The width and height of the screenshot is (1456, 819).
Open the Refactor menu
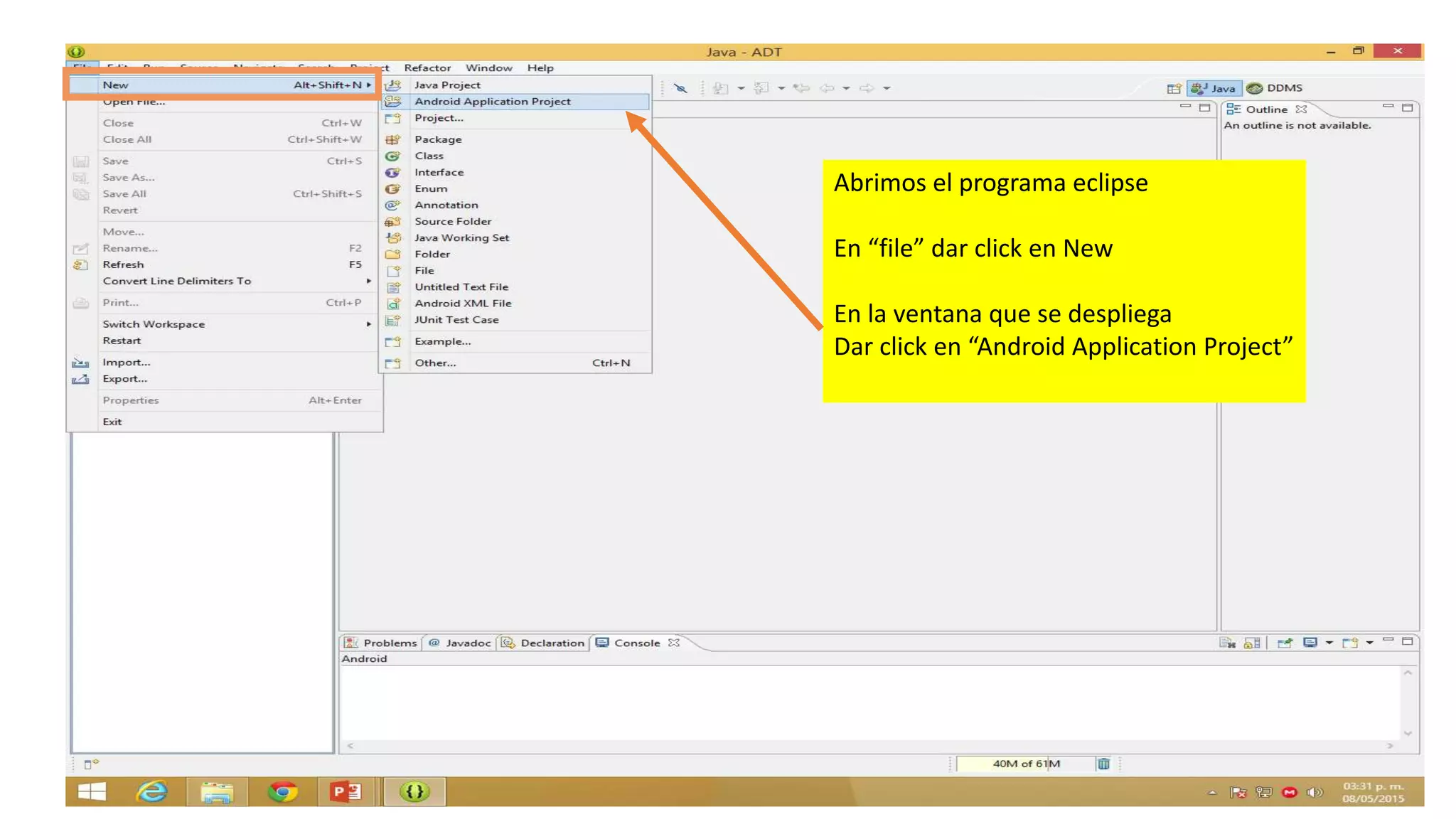[x=427, y=68]
